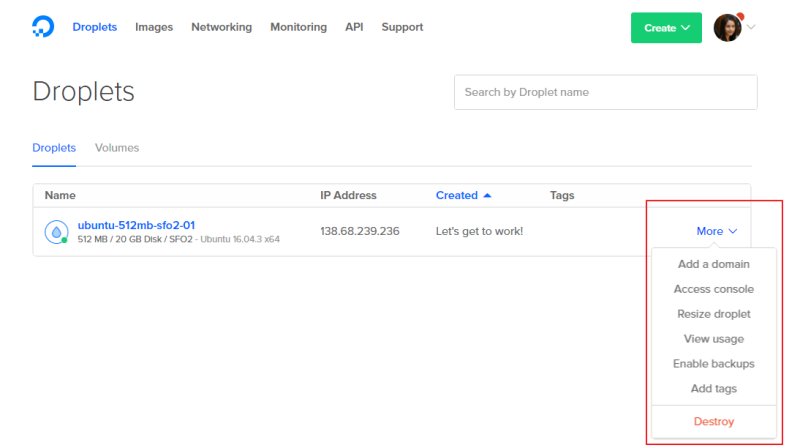
Task: Choose View usage from More menu
Action: (x=714, y=339)
